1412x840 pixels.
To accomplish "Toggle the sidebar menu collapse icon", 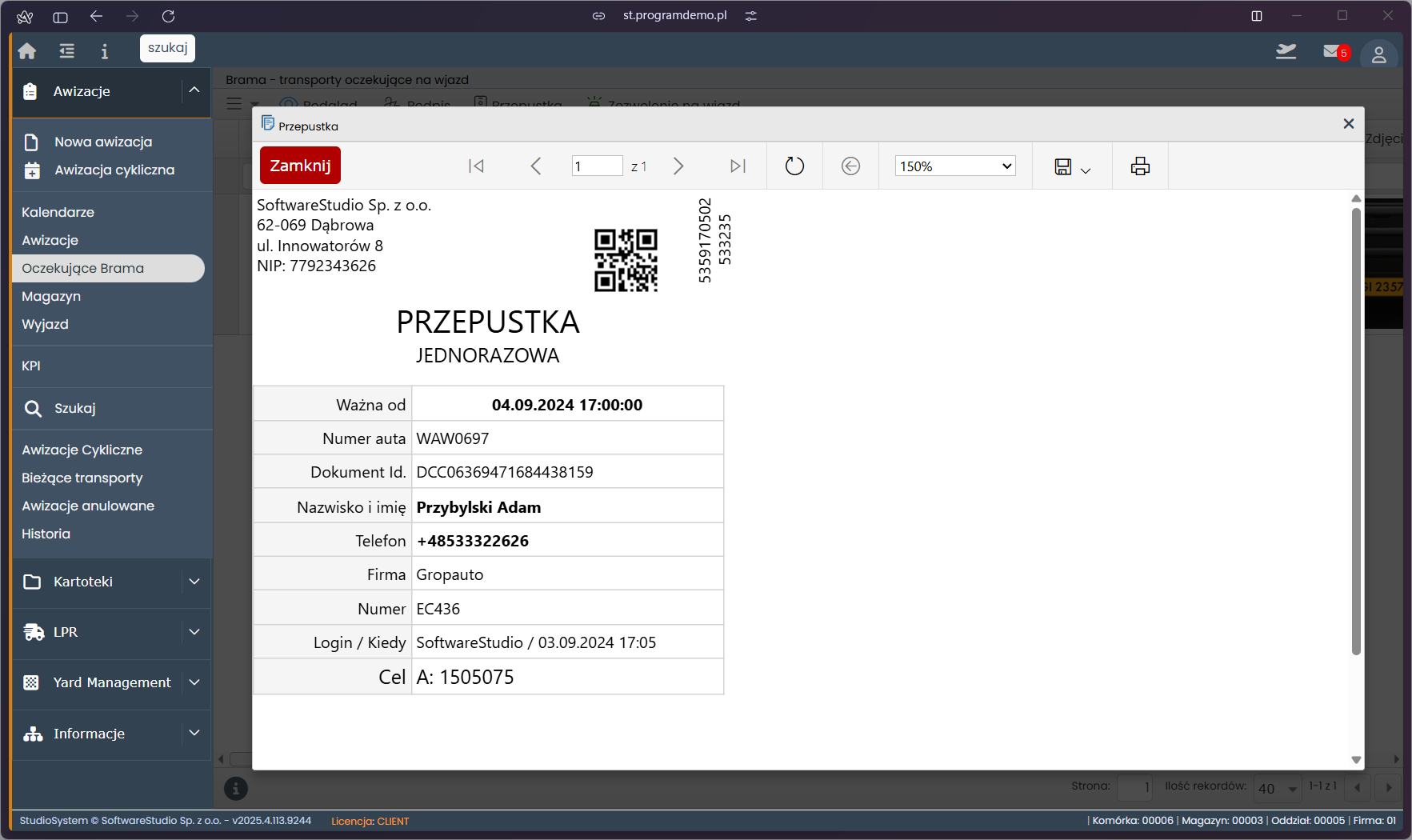I will 66,51.
